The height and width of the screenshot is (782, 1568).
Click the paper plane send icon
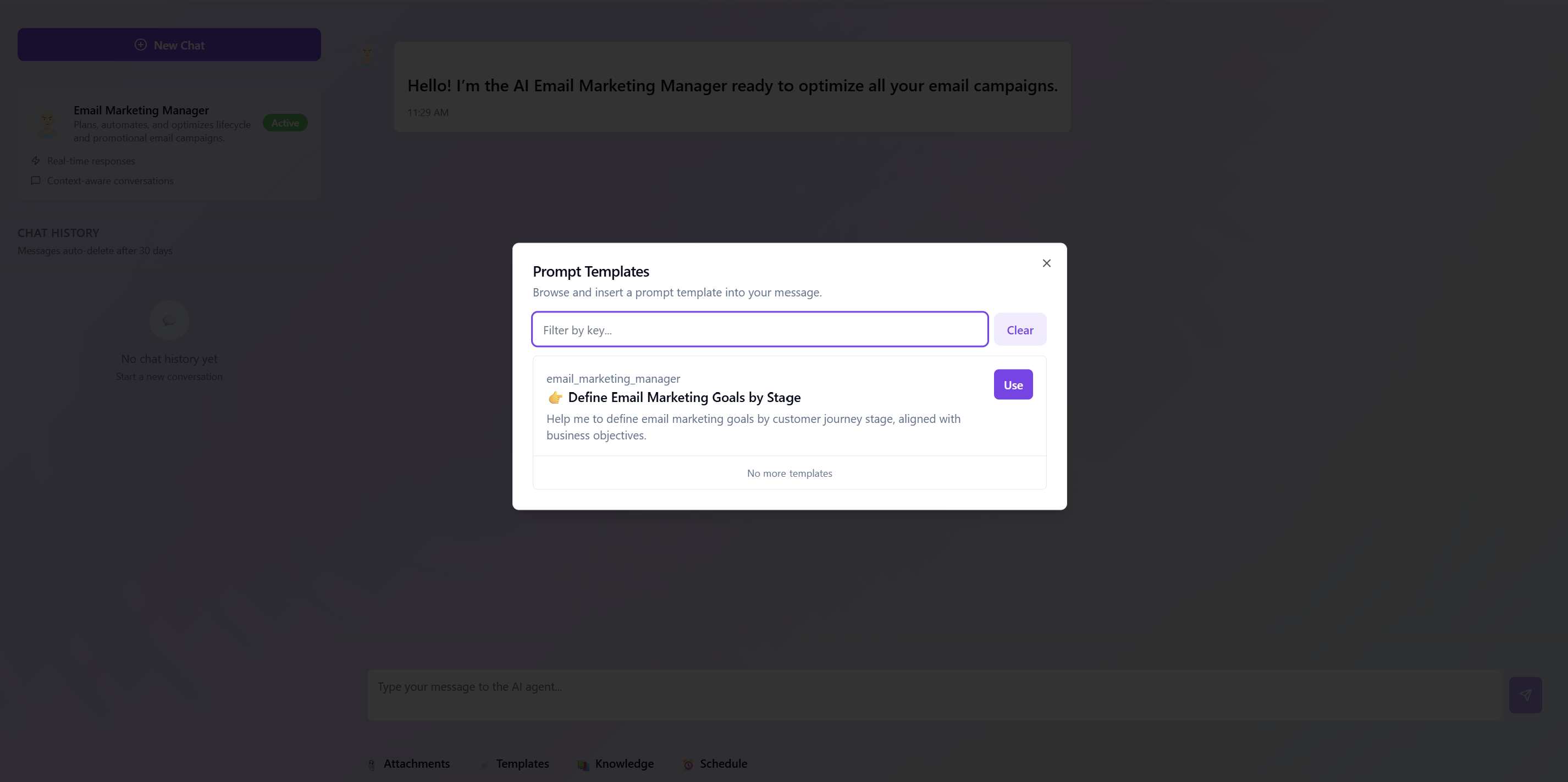tap(1525, 695)
